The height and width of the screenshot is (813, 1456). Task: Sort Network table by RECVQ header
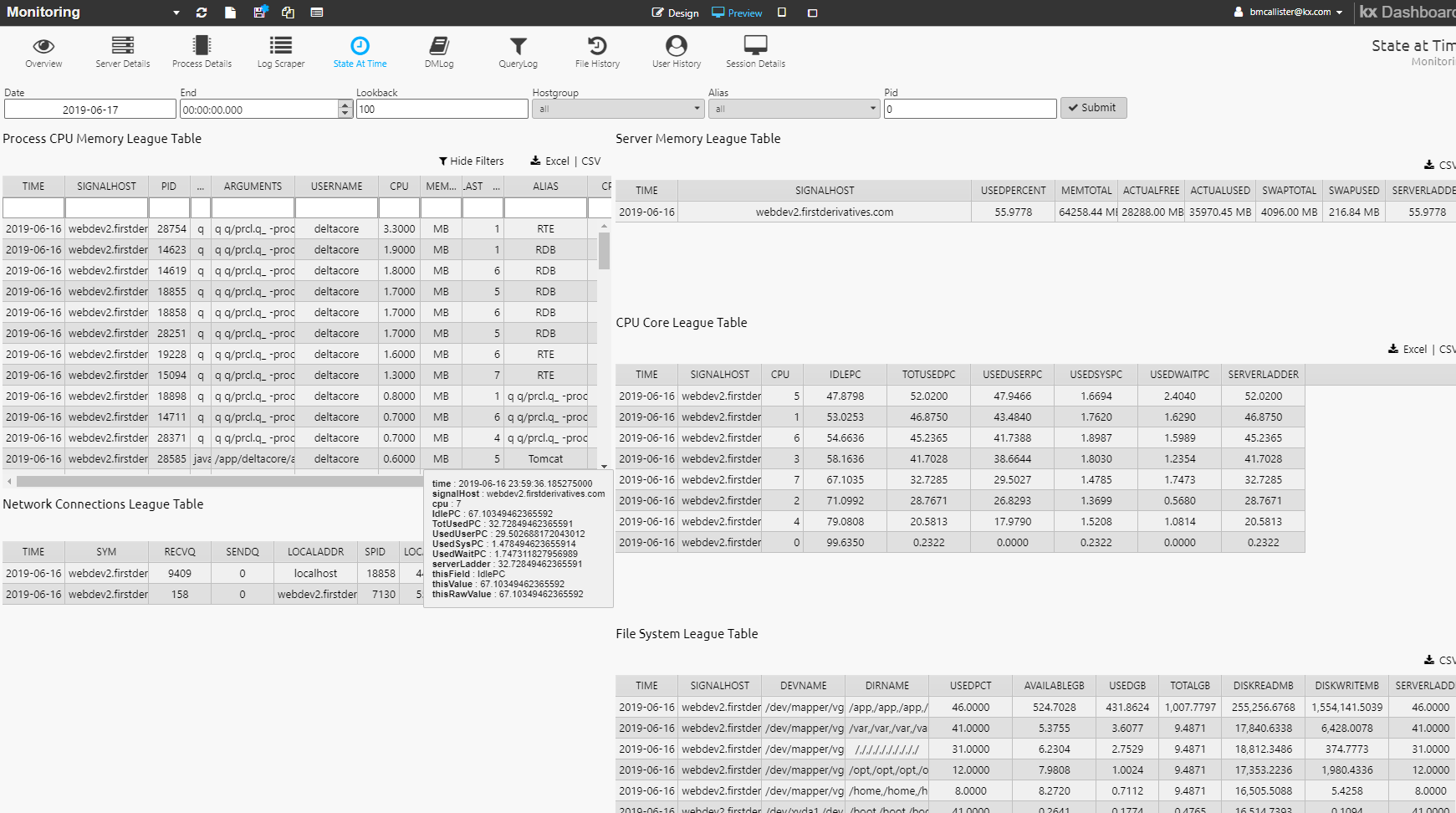coord(180,552)
